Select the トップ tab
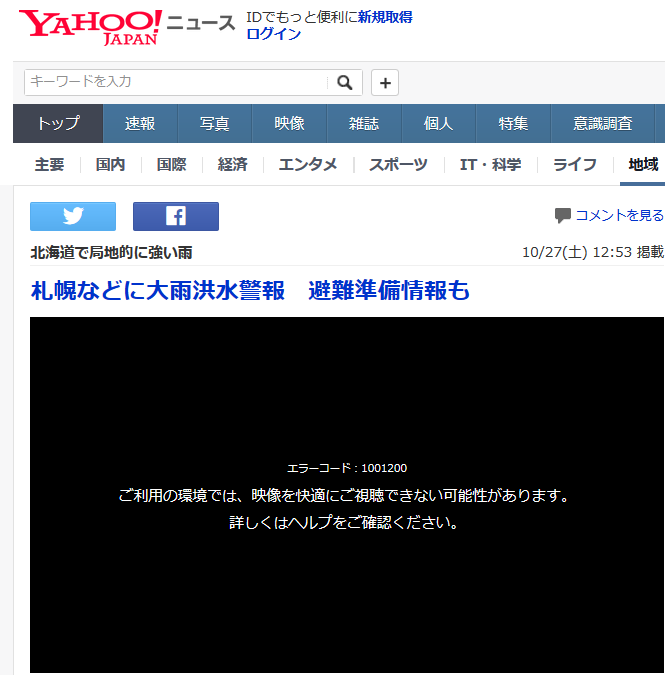 coord(58,124)
